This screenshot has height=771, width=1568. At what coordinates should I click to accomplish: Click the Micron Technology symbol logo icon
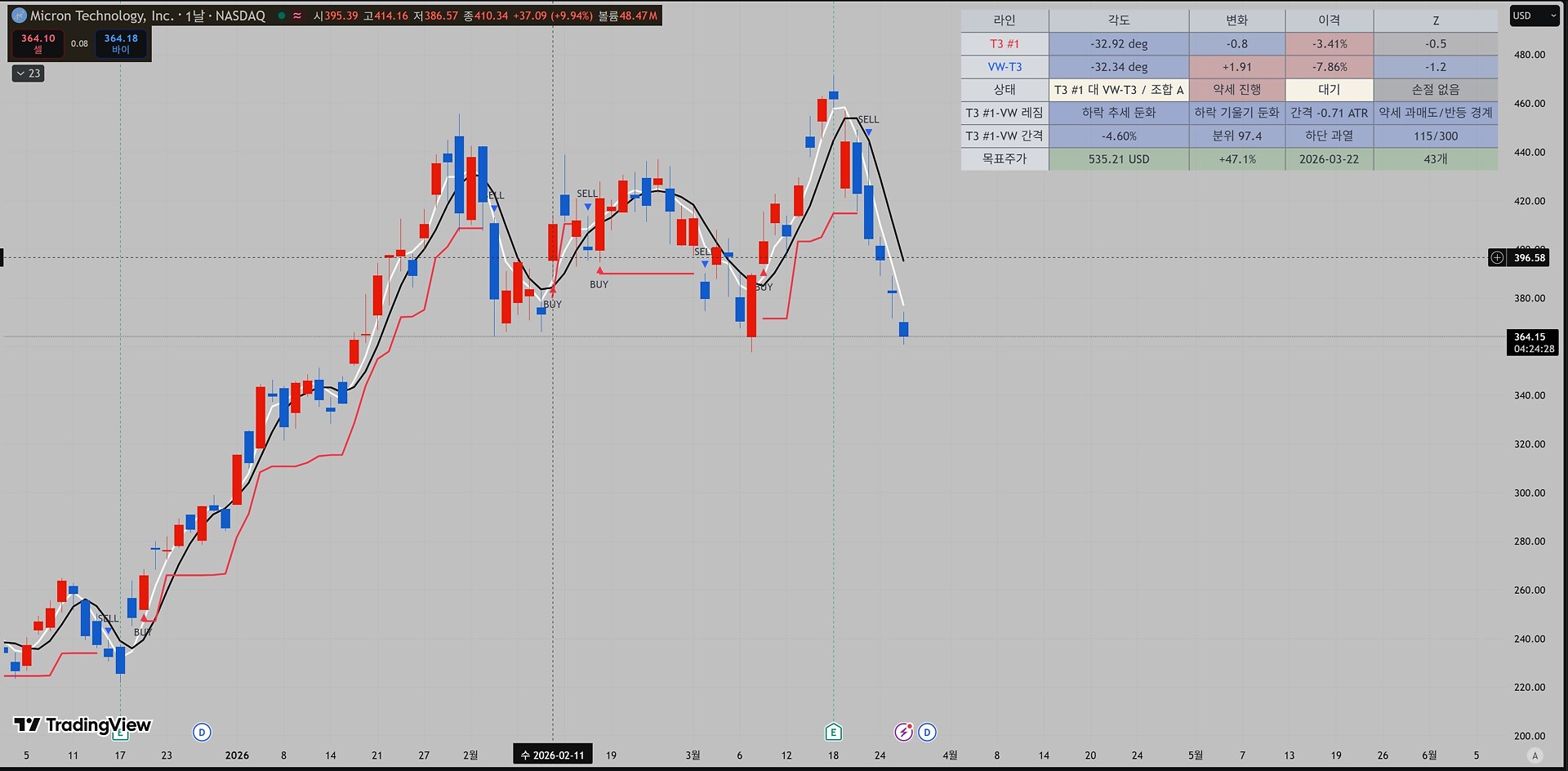tap(19, 16)
